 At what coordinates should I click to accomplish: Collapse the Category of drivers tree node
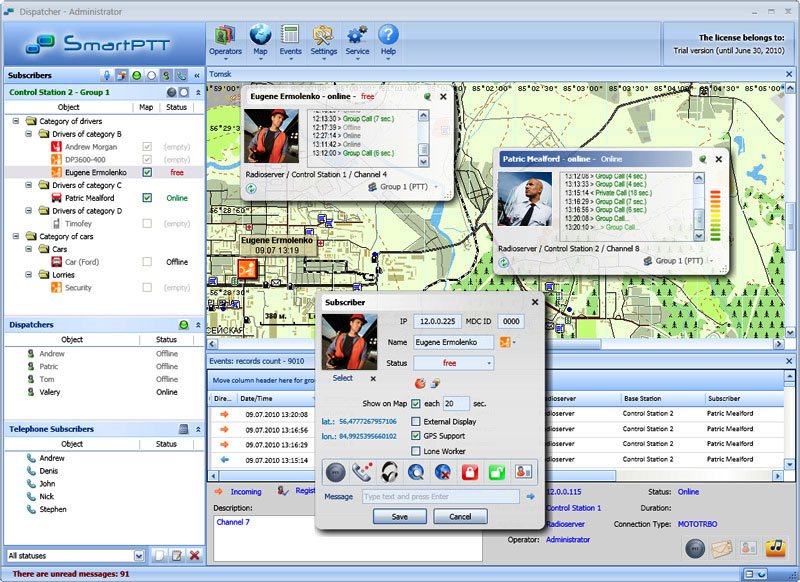(x=17, y=121)
